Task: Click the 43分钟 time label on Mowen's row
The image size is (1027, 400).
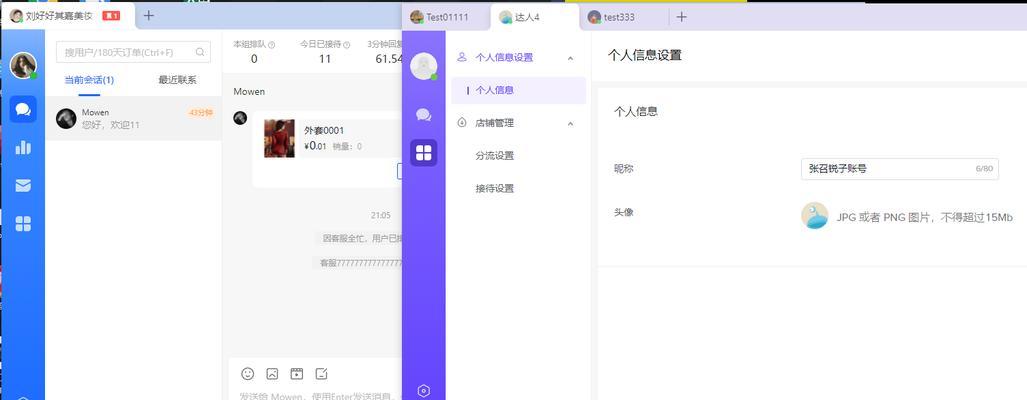Action: coord(200,113)
